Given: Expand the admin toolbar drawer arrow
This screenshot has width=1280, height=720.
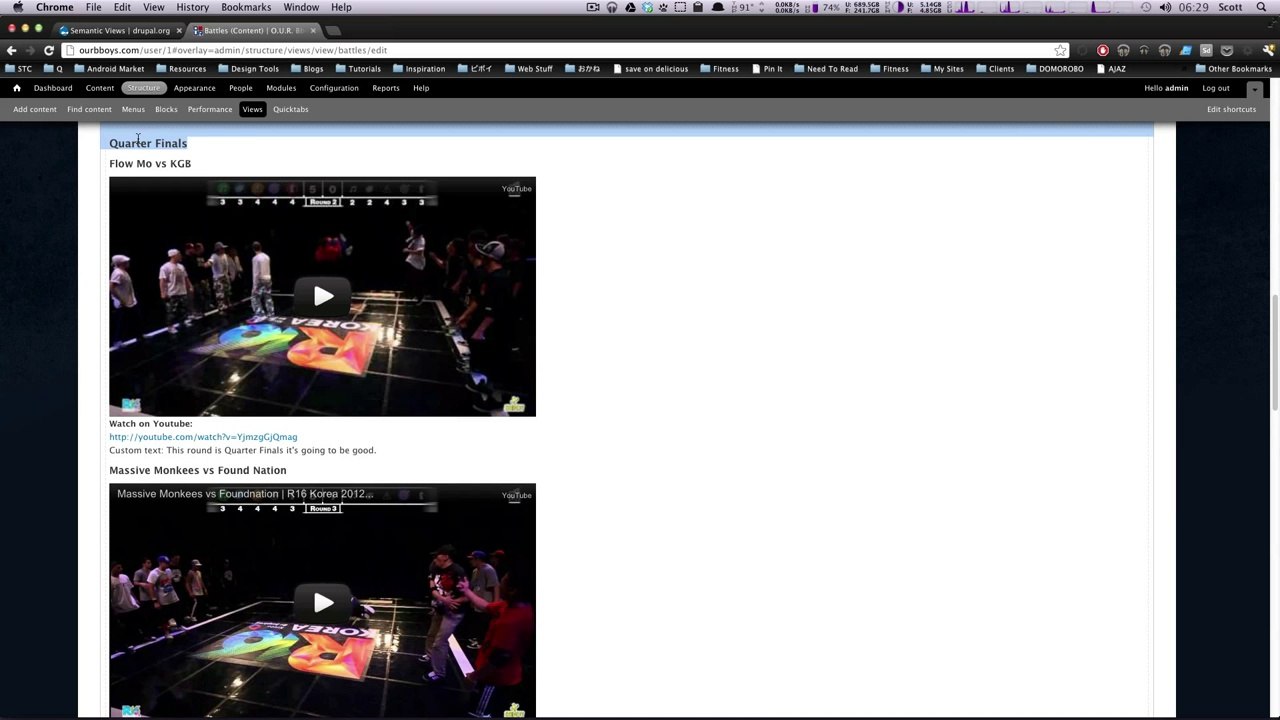Looking at the screenshot, I should click(1255, 89).
